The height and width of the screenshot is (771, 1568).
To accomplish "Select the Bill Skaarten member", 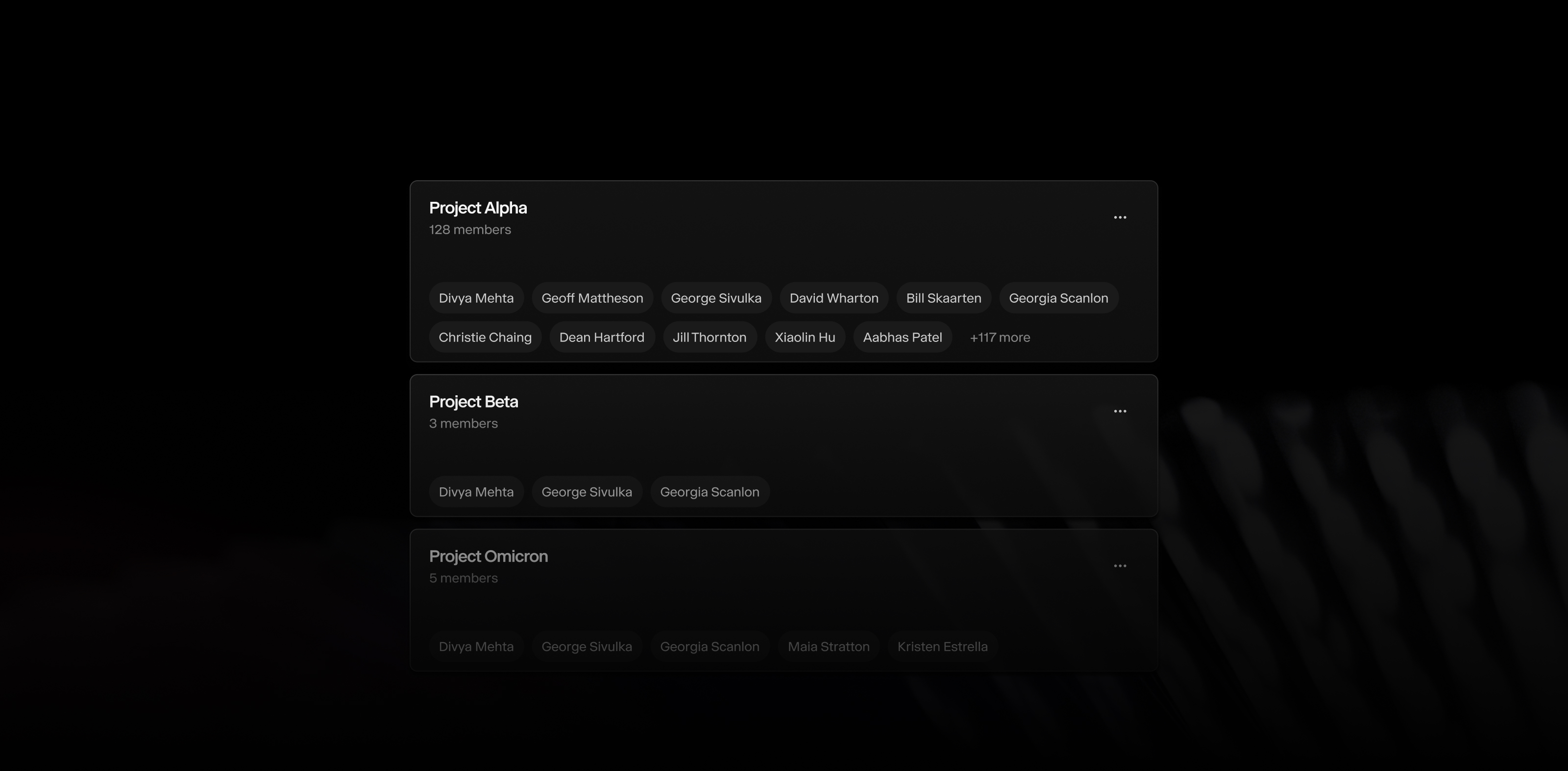I will click(943, 297).
